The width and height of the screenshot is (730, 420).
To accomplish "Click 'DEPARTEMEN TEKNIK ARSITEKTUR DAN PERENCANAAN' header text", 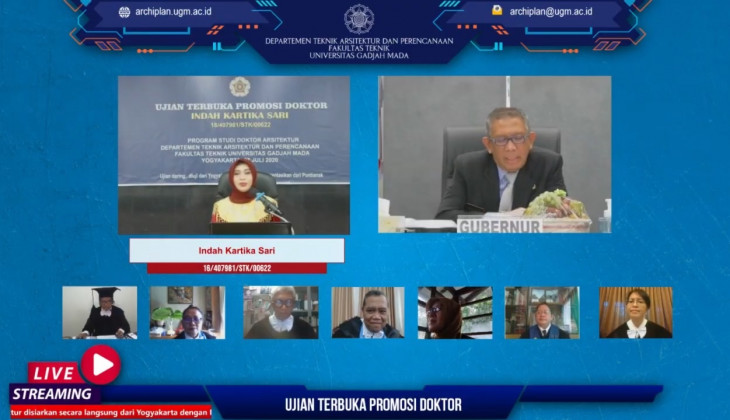I will 359,41.
